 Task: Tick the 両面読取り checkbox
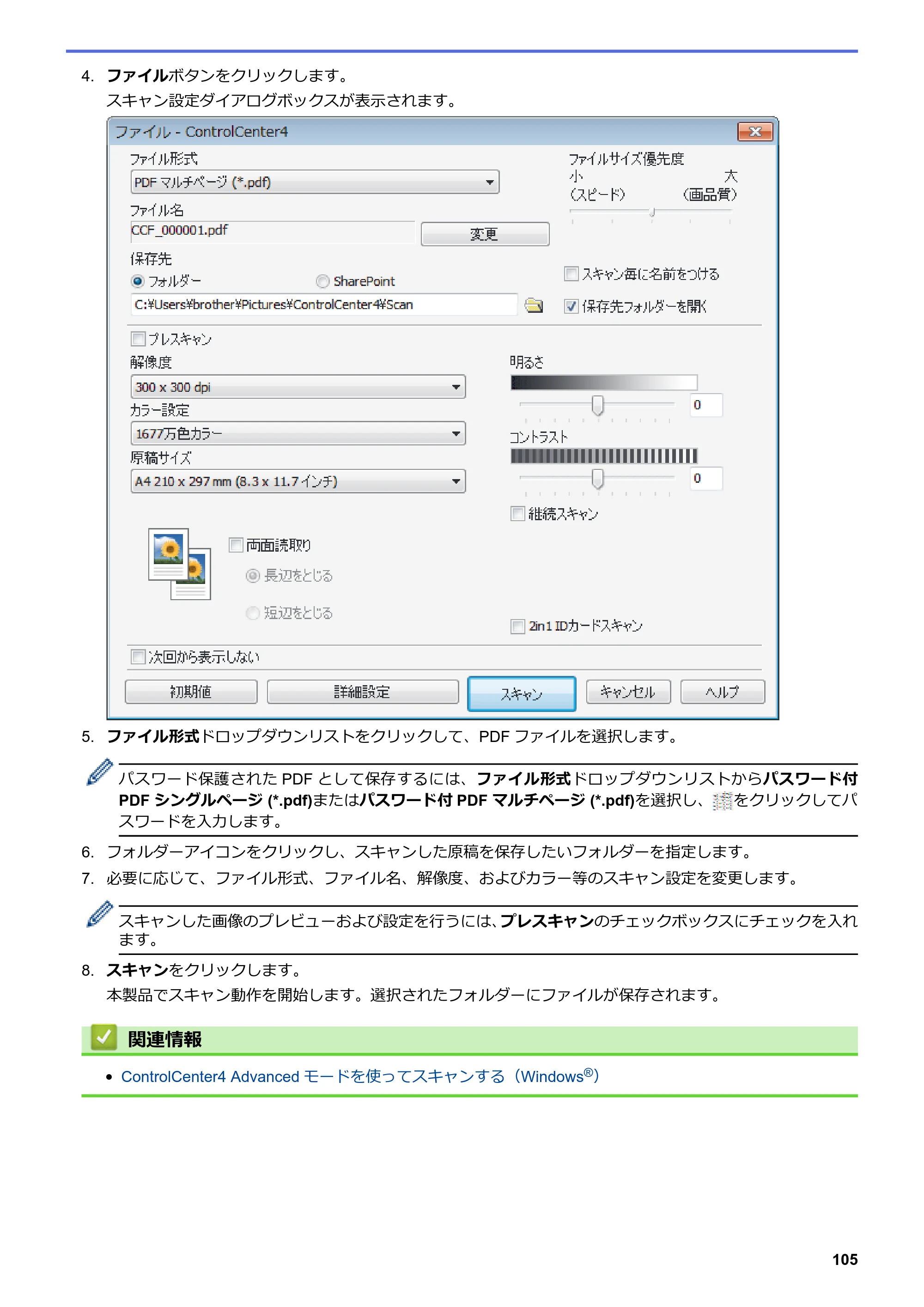tap(236, 545)
